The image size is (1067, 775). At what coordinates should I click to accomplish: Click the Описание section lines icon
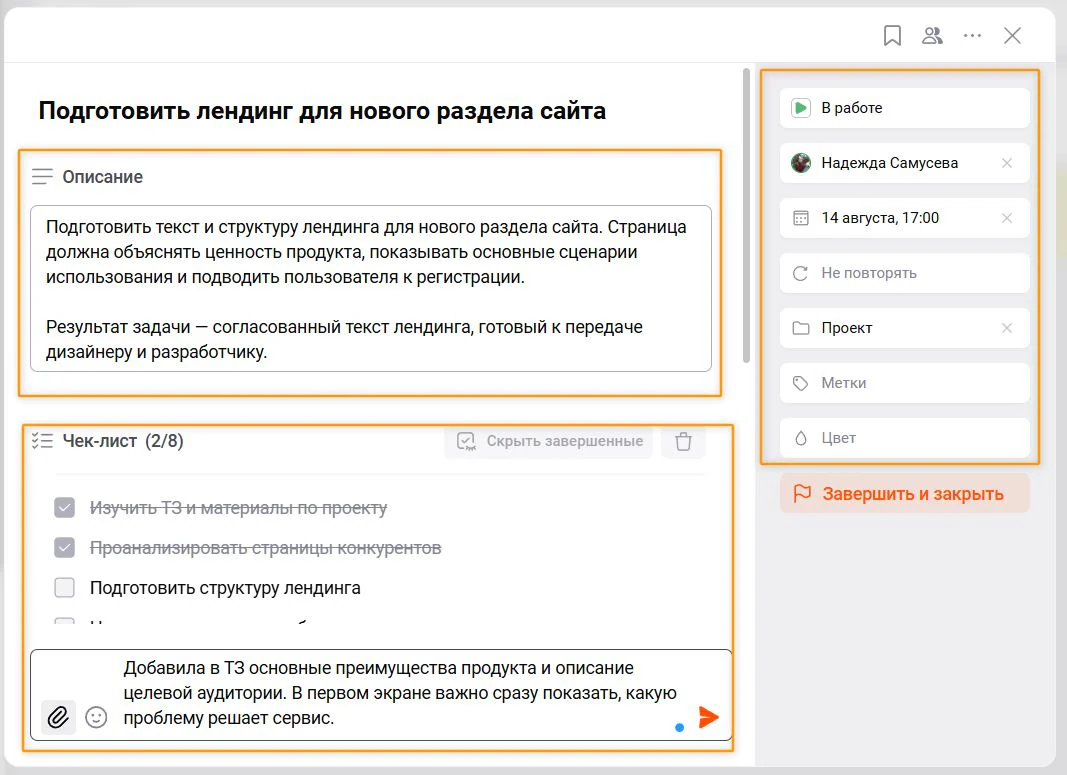point(42,177)
